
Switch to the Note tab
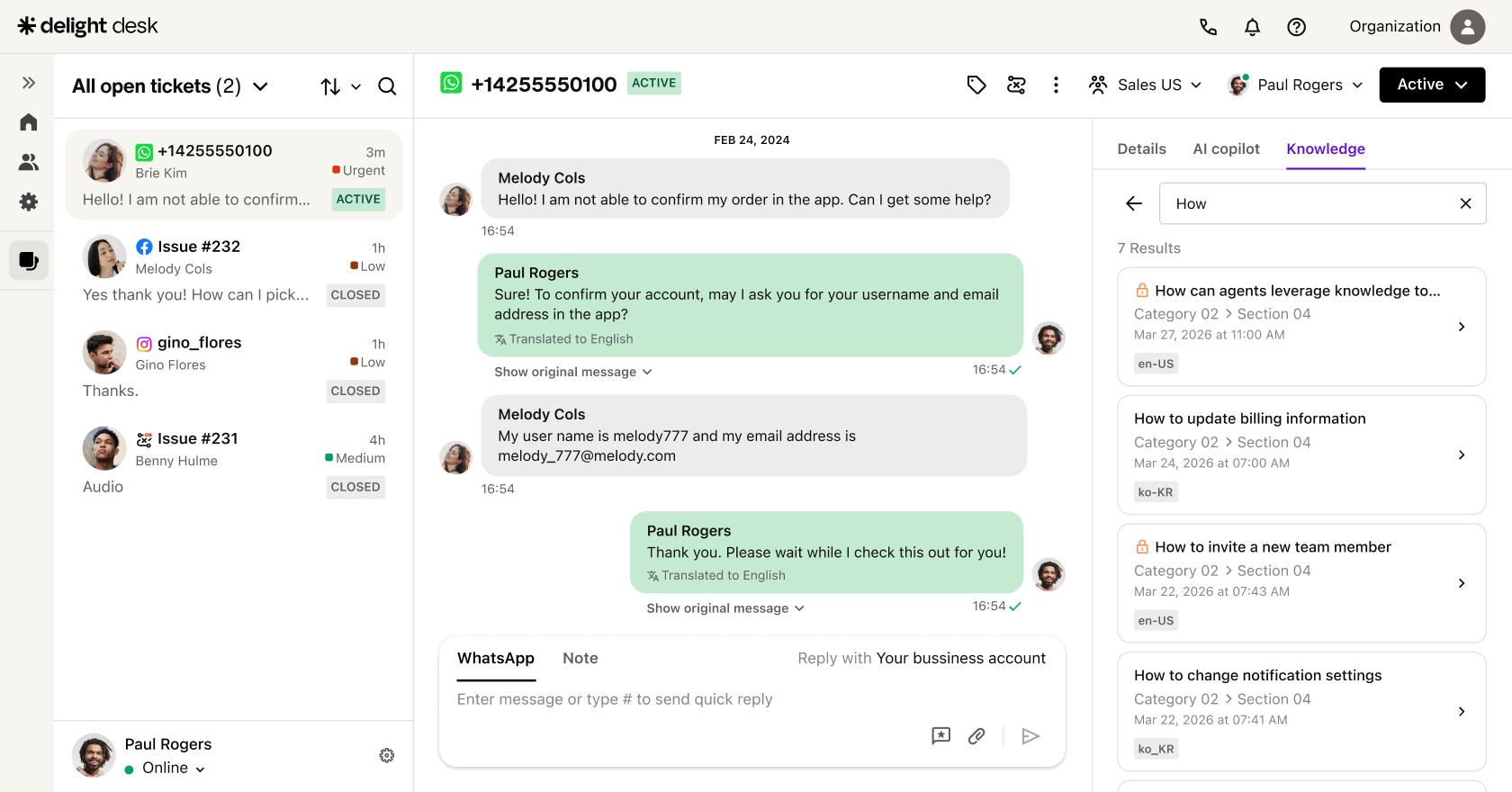(x=580, y=658)
